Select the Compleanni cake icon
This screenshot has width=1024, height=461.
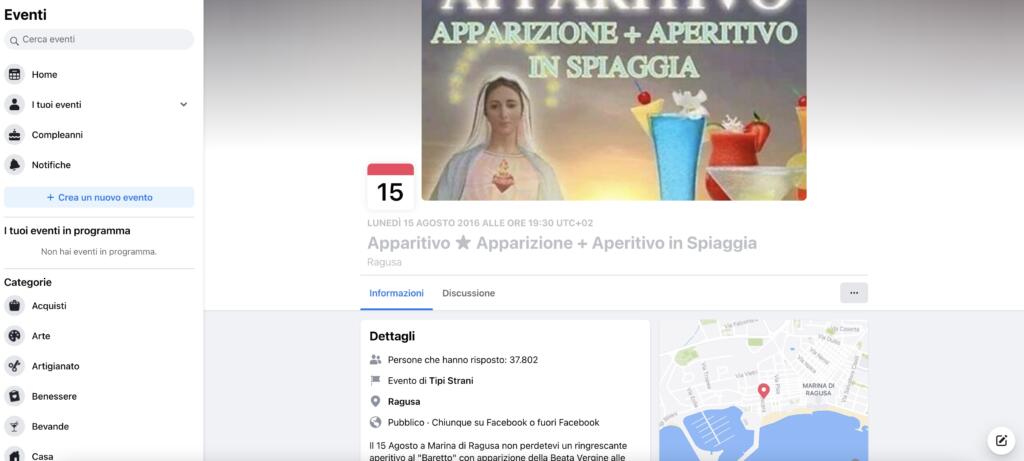click(14, 135)
